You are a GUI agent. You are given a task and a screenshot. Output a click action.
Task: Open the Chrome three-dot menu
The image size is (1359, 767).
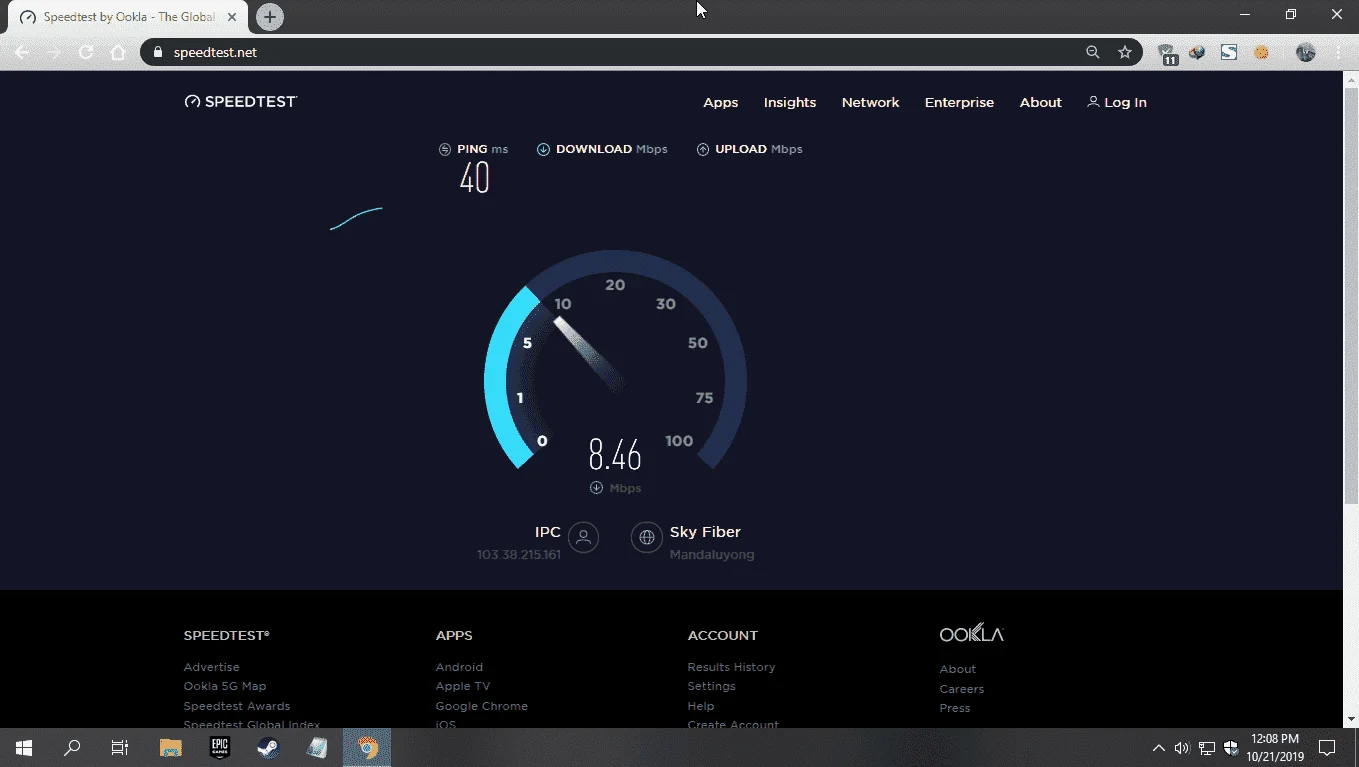[1338, 52]
